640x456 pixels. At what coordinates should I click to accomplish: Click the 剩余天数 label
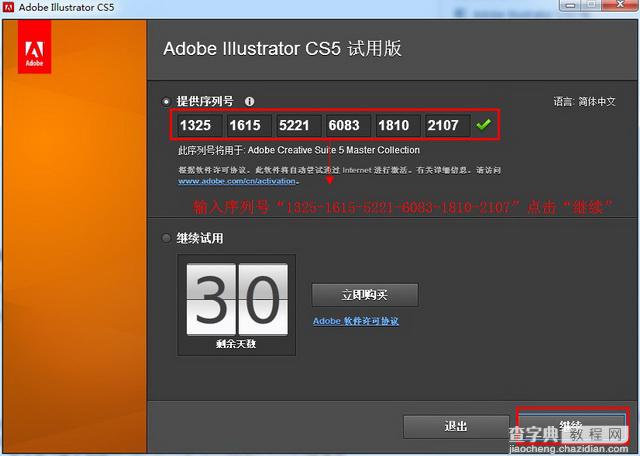(236, 344)
